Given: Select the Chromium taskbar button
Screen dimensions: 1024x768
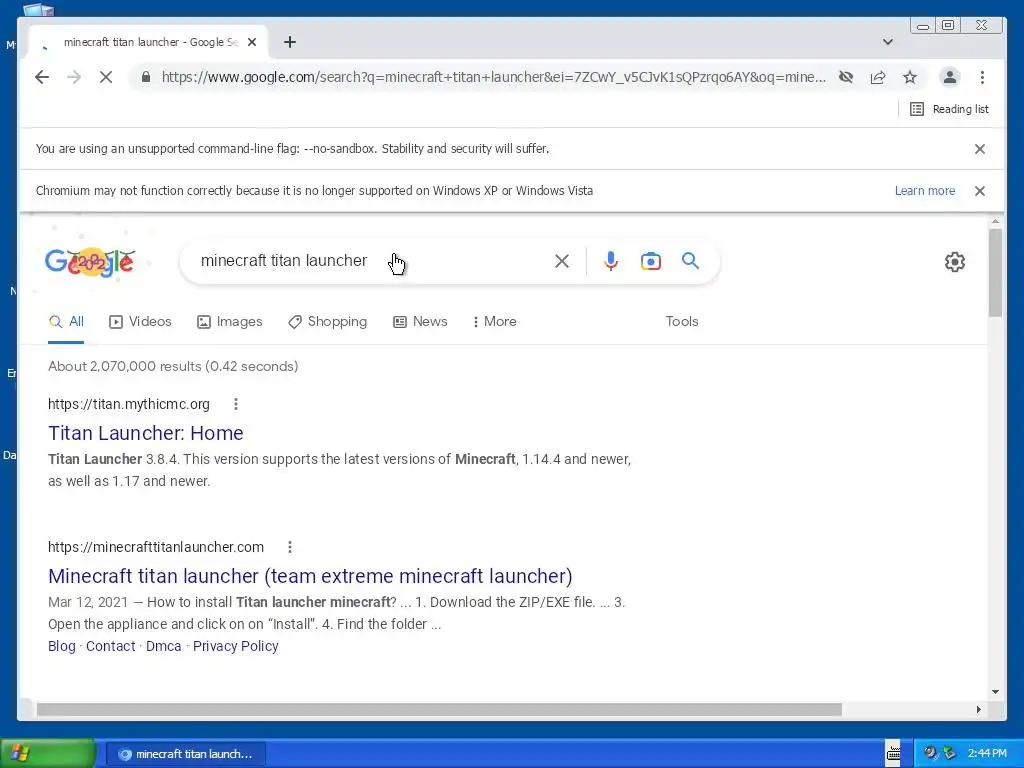Looking at the screenshot, I should pos(185,754).
